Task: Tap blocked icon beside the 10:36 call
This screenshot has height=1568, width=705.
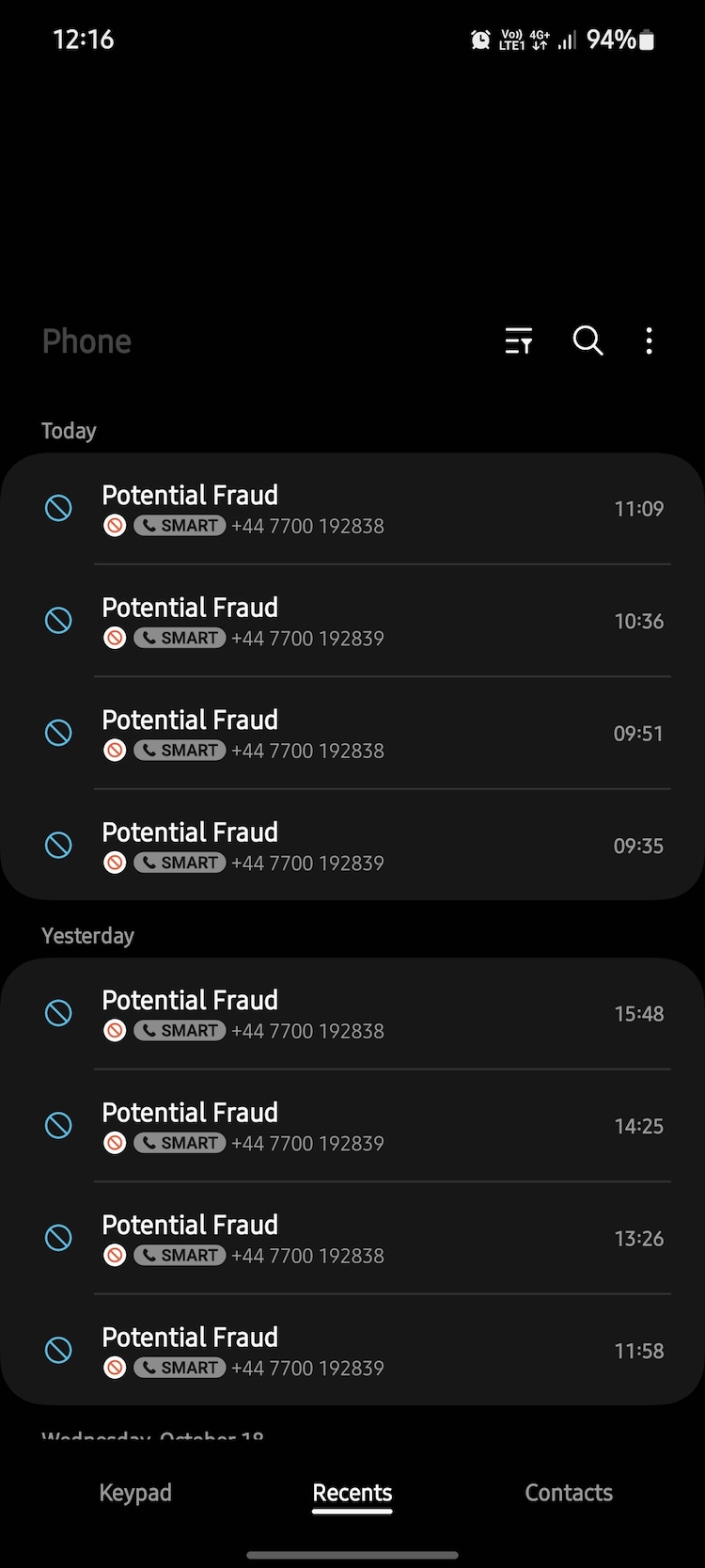Action: tap(58, 621)
